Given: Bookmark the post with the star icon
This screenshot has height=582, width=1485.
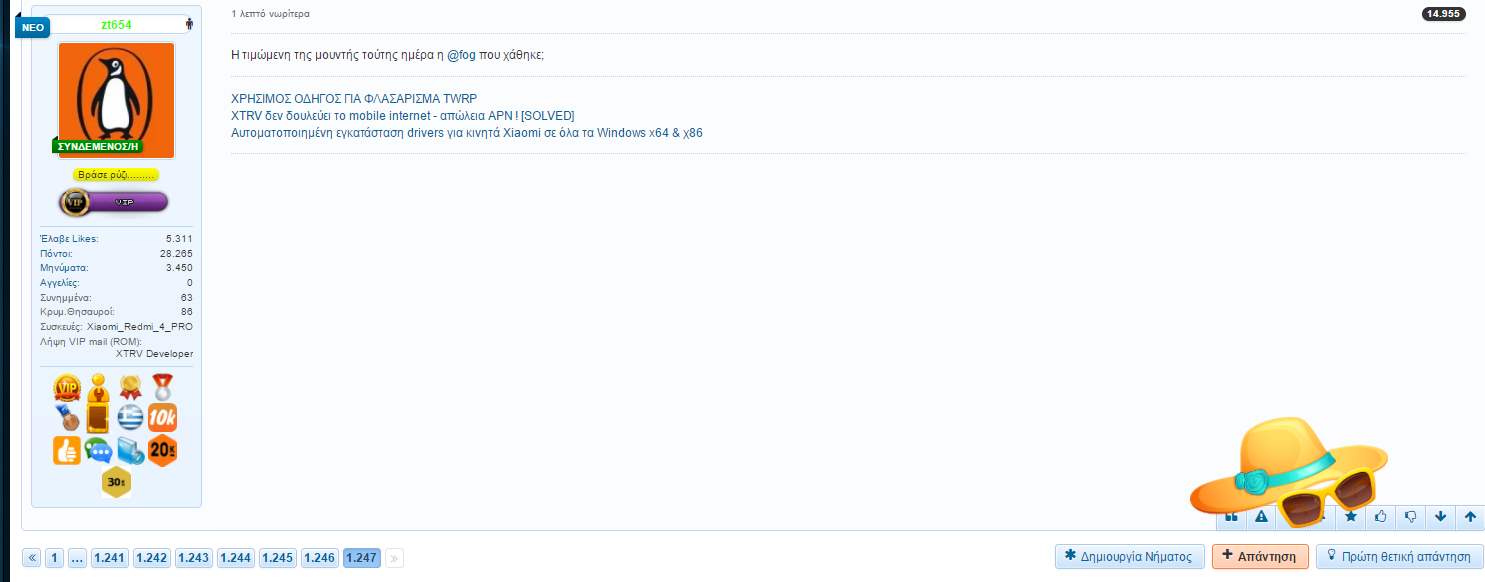Looking at the screenshot, I should (1351, 516).
